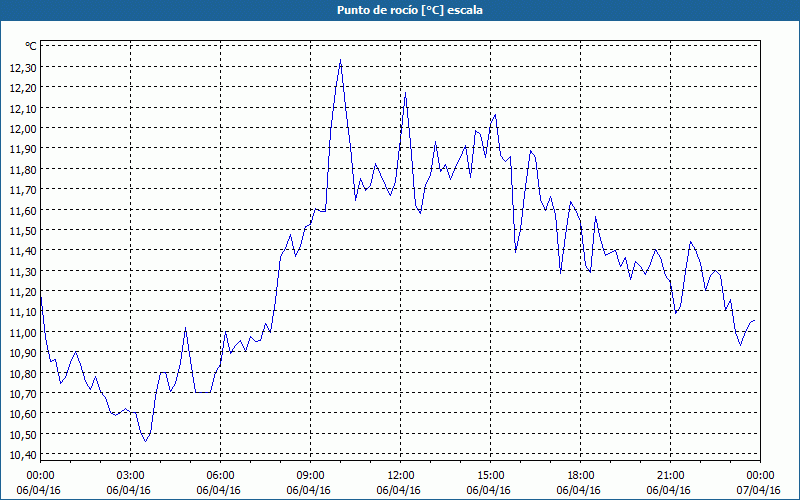The height and width of the screenshot is (500, 800).
Task: Click the 03:00 time label
Action: click(x=131, y=476)
